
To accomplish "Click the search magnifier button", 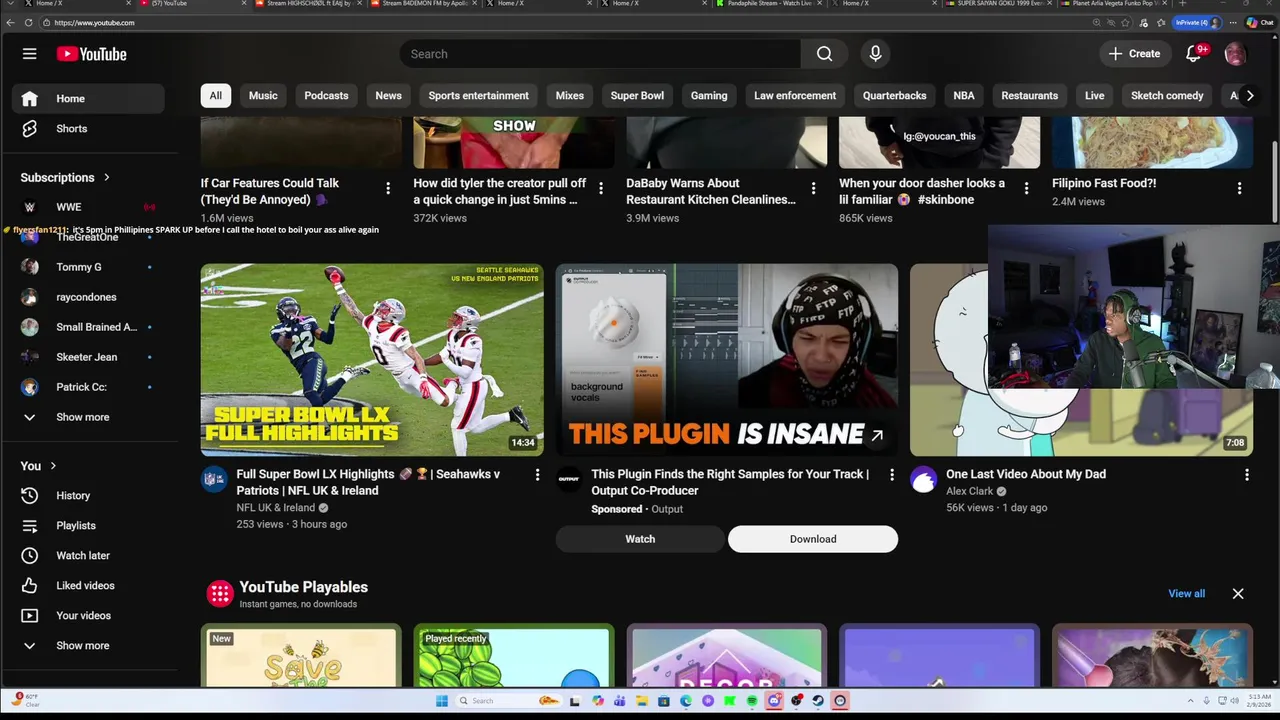I will [x=824, y=54].
